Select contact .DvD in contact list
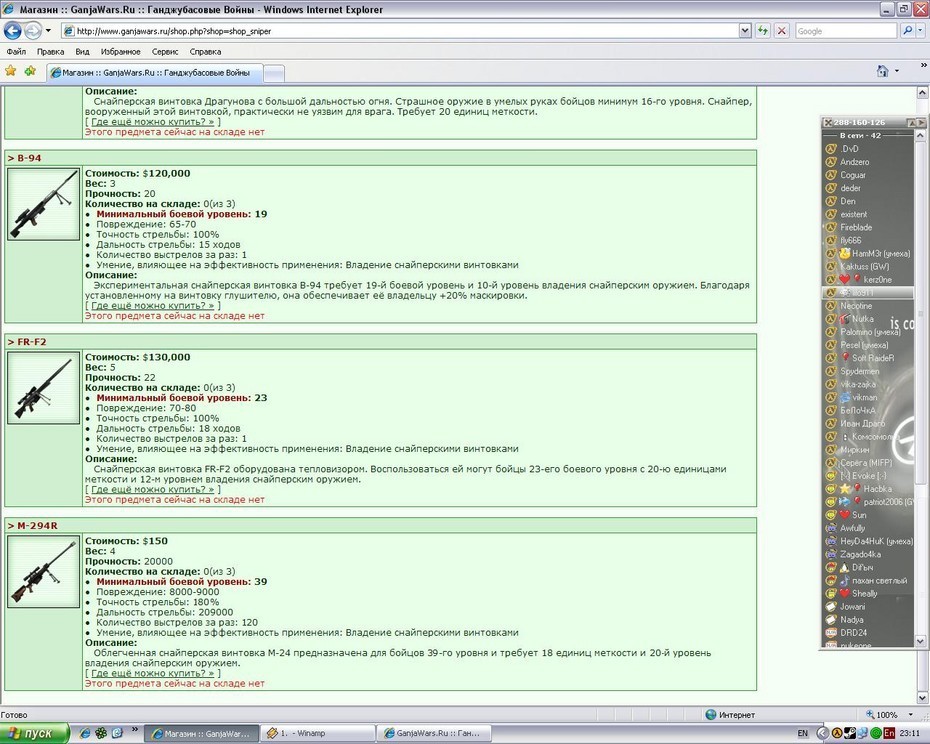The image size is (930, 744). coord(849,149)
